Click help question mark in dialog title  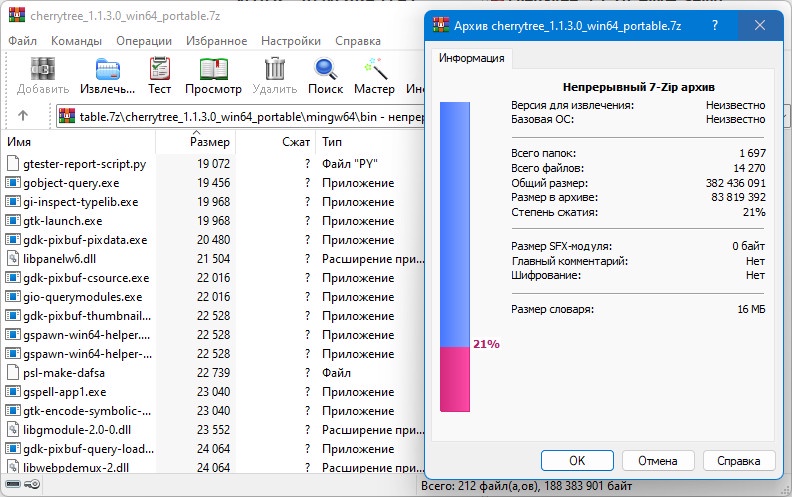coord(715,25)
